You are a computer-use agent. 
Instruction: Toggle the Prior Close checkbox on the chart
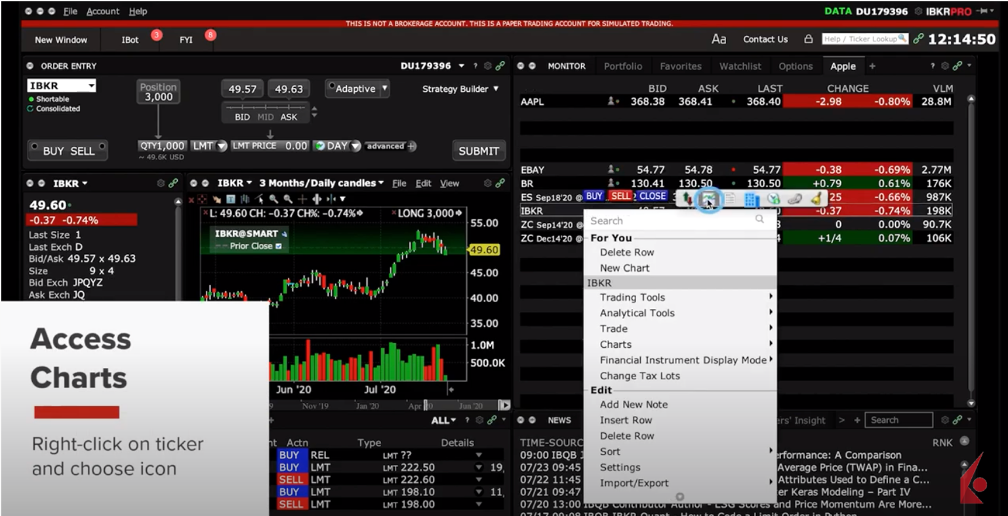pyautogui.click(x=279, y=246)
